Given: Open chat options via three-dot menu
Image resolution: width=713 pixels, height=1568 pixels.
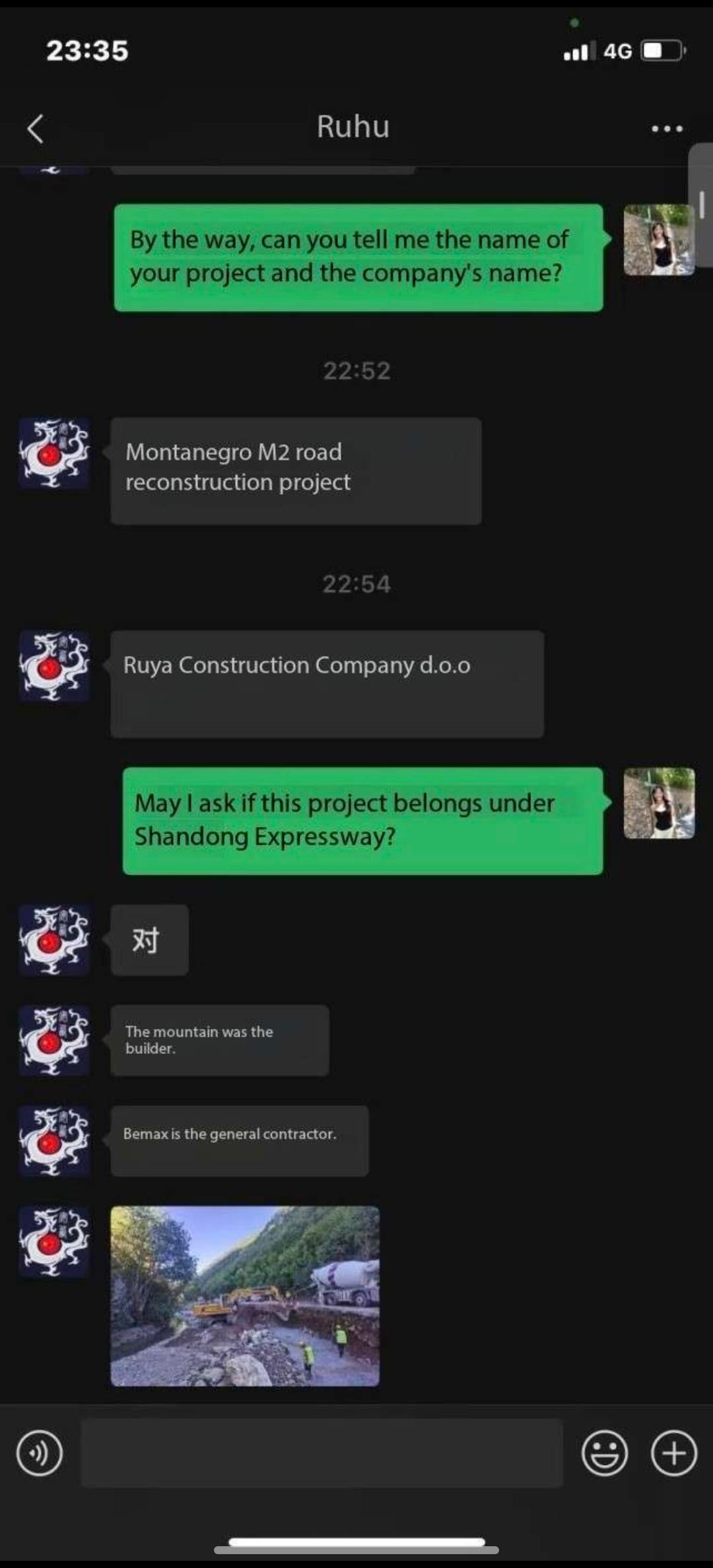Looking at the screenshot, I should (667, 129).
